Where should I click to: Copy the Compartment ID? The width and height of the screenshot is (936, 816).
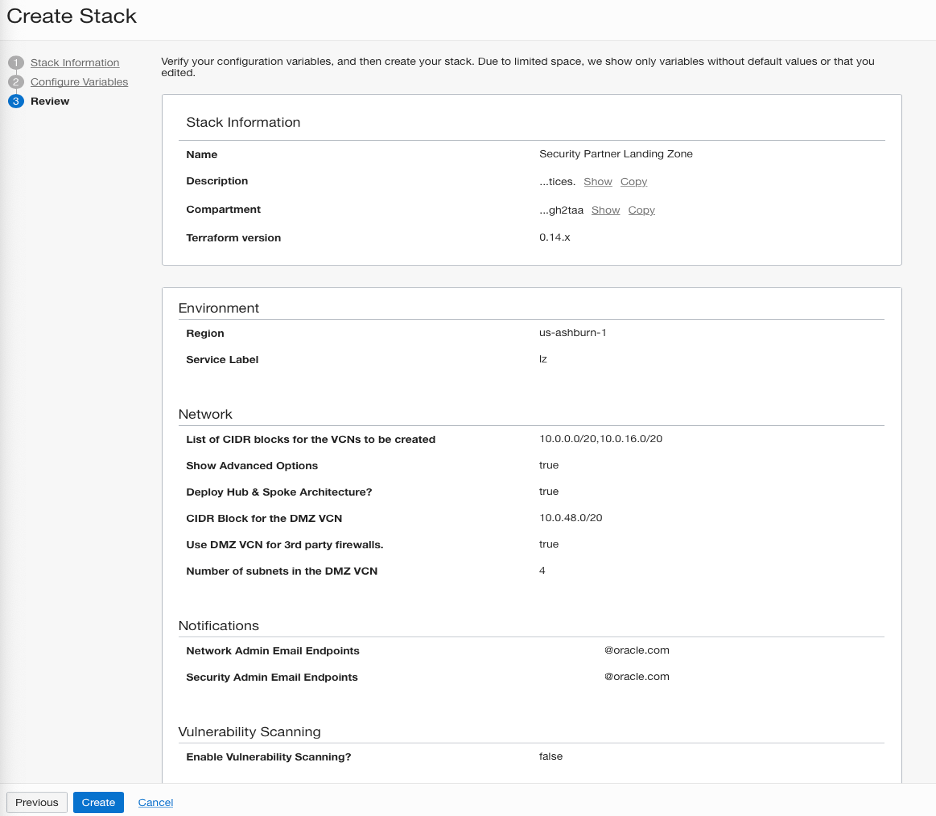point(641,210)
